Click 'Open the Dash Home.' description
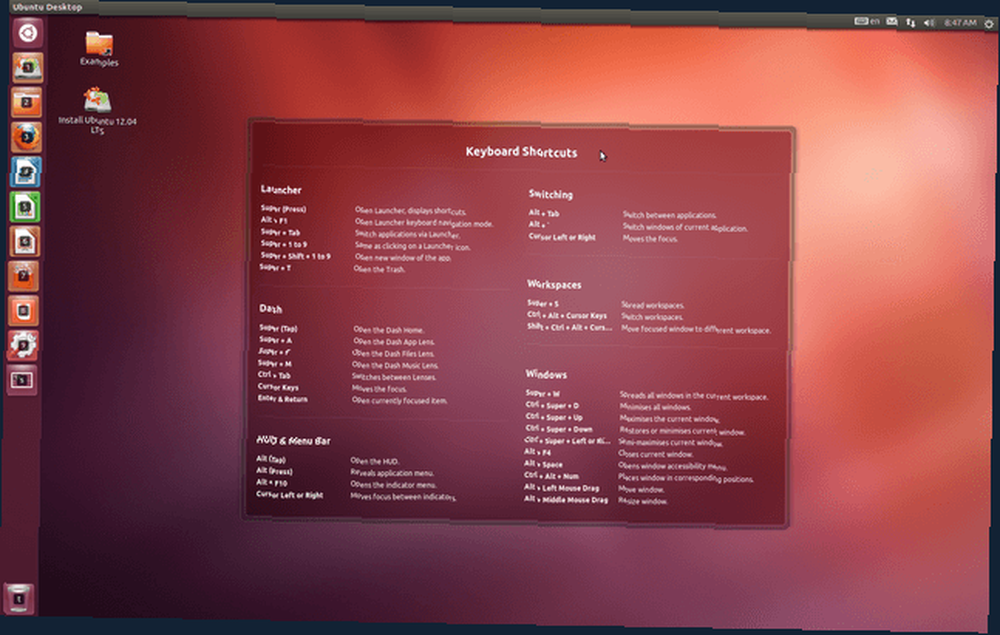 [x=389, y=330]
